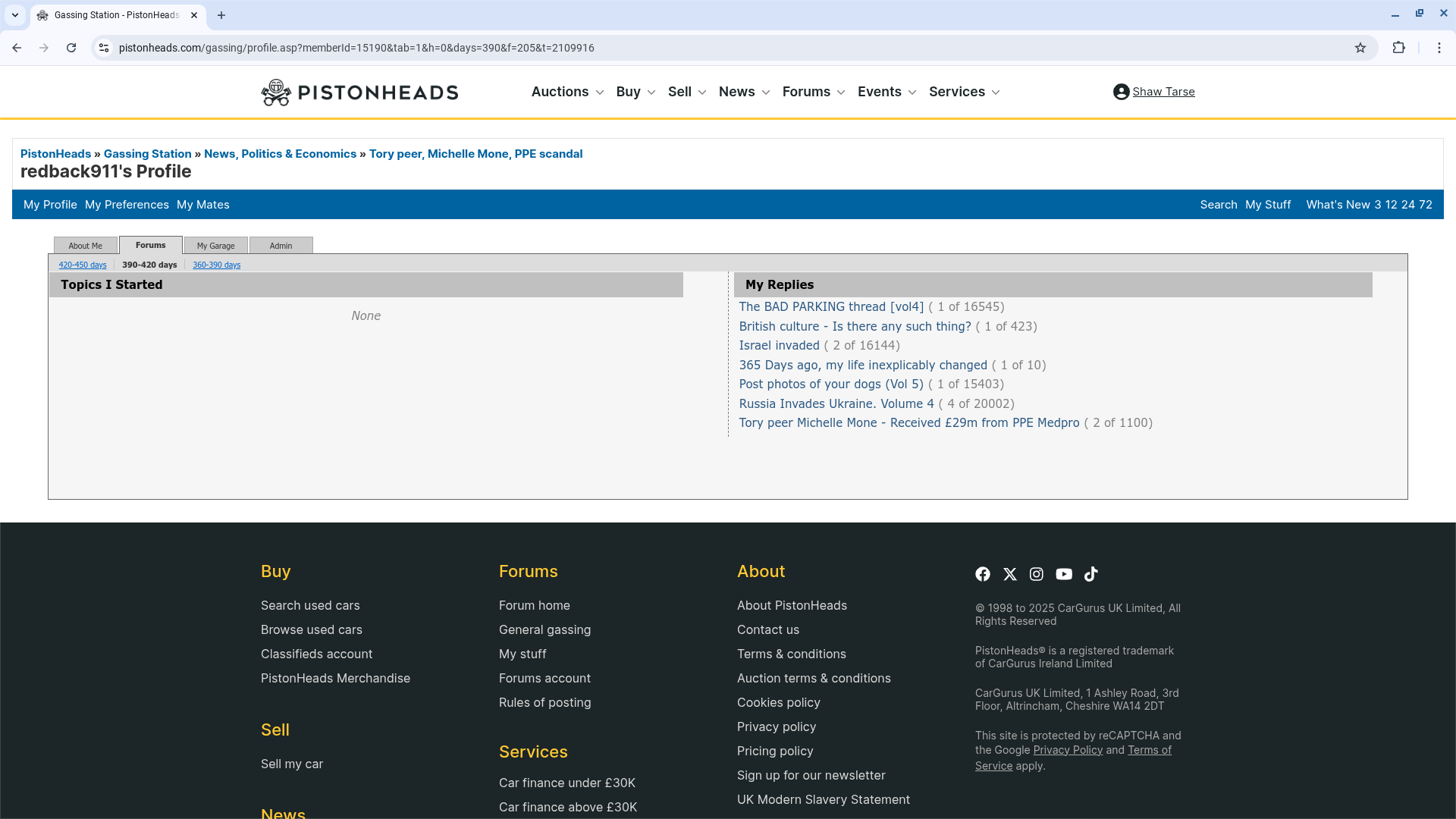Viewport: 1456px width, 819px height.
Task: Click Shaw Tarse account link
Action: pos(1163,92)
